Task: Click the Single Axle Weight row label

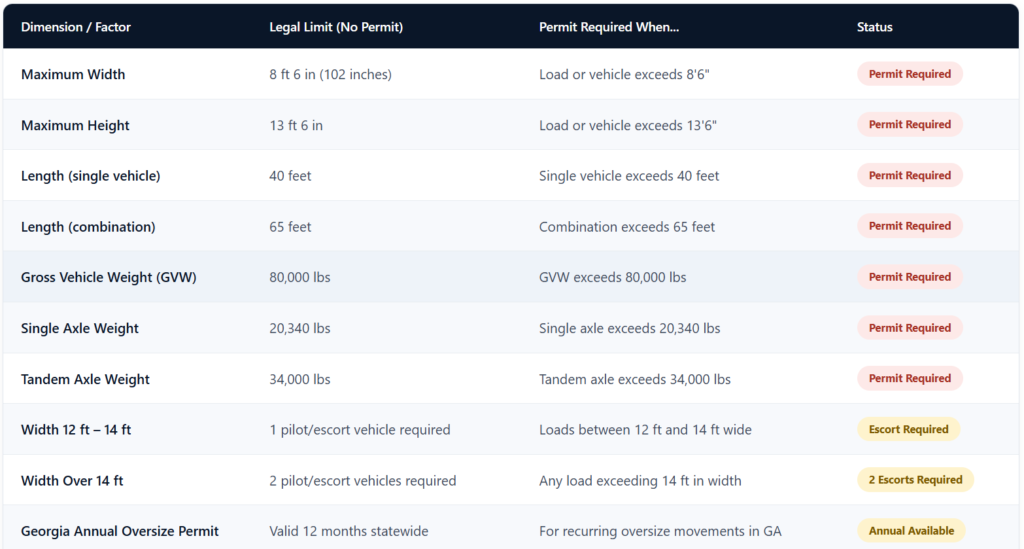Action: pyautogui.click(x=80, y=328)
